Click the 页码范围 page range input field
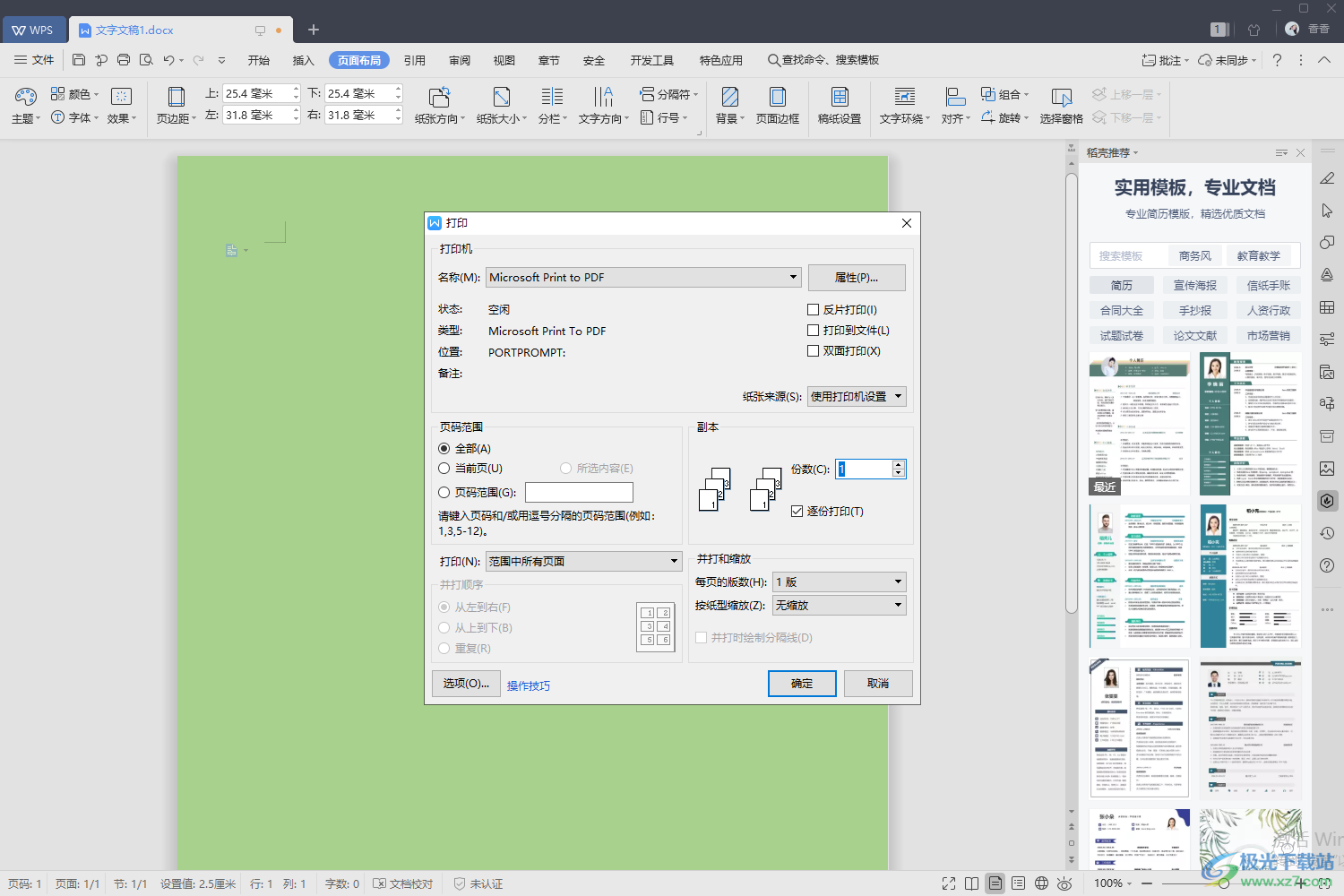1344x896 pixels. (579, 493)
